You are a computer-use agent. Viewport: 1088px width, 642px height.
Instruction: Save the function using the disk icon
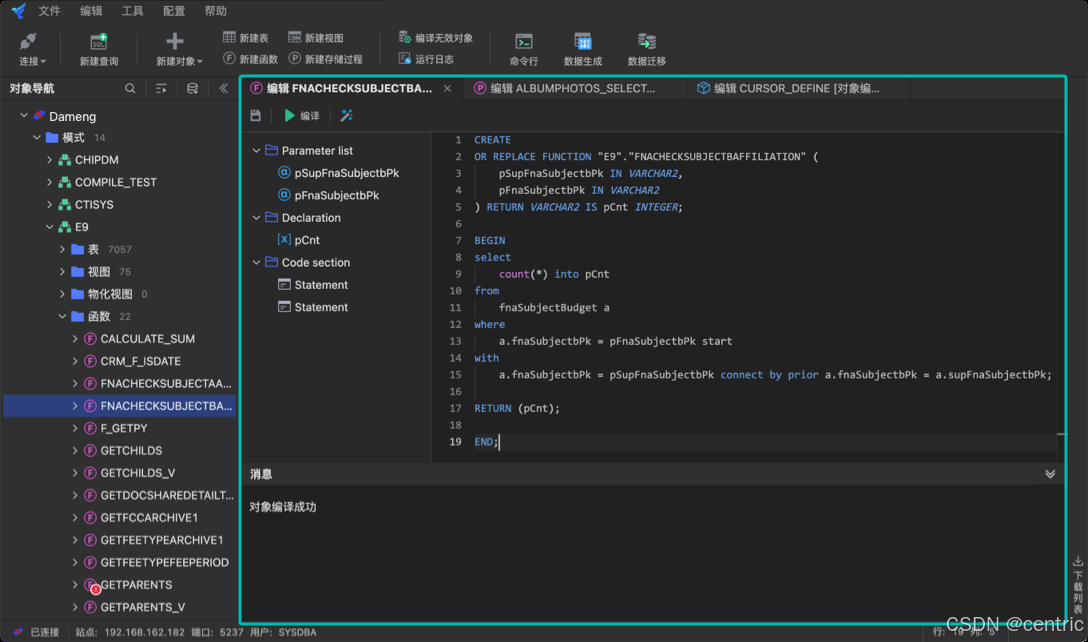tap(256, 115)
